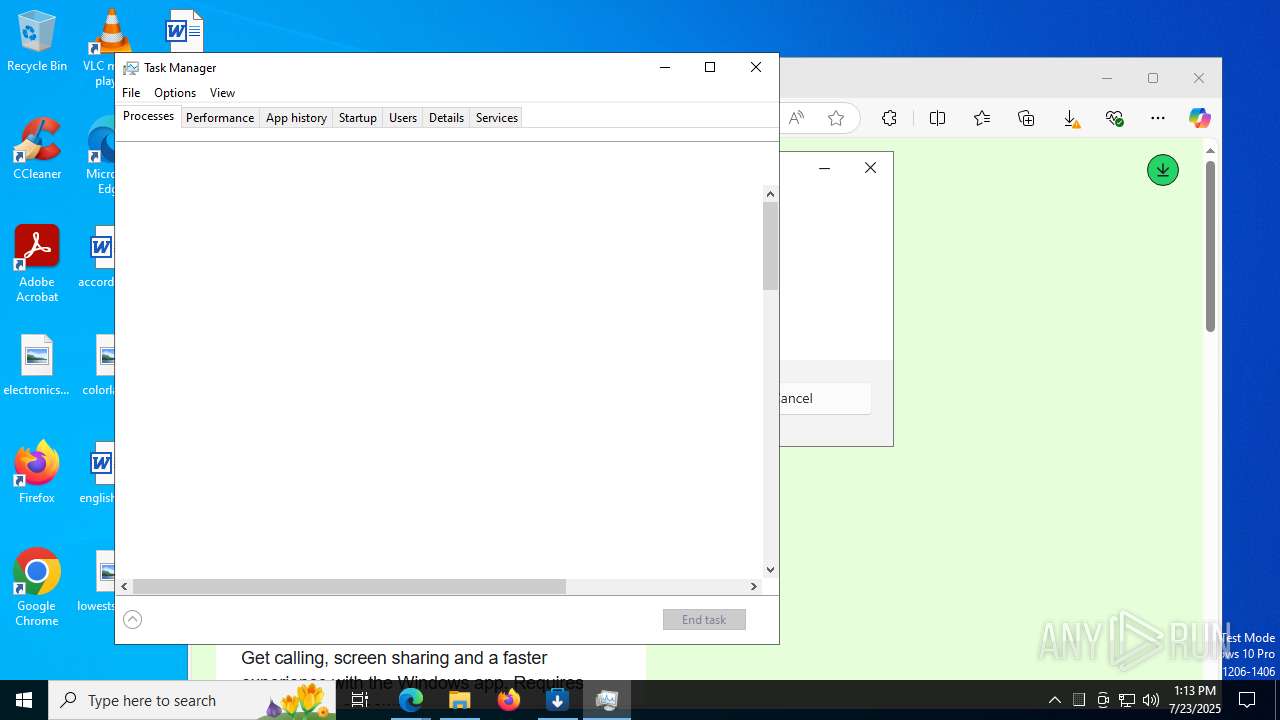
Task: Click the Task Manager scroll up arrow
Action: click(x=770, y=194)
